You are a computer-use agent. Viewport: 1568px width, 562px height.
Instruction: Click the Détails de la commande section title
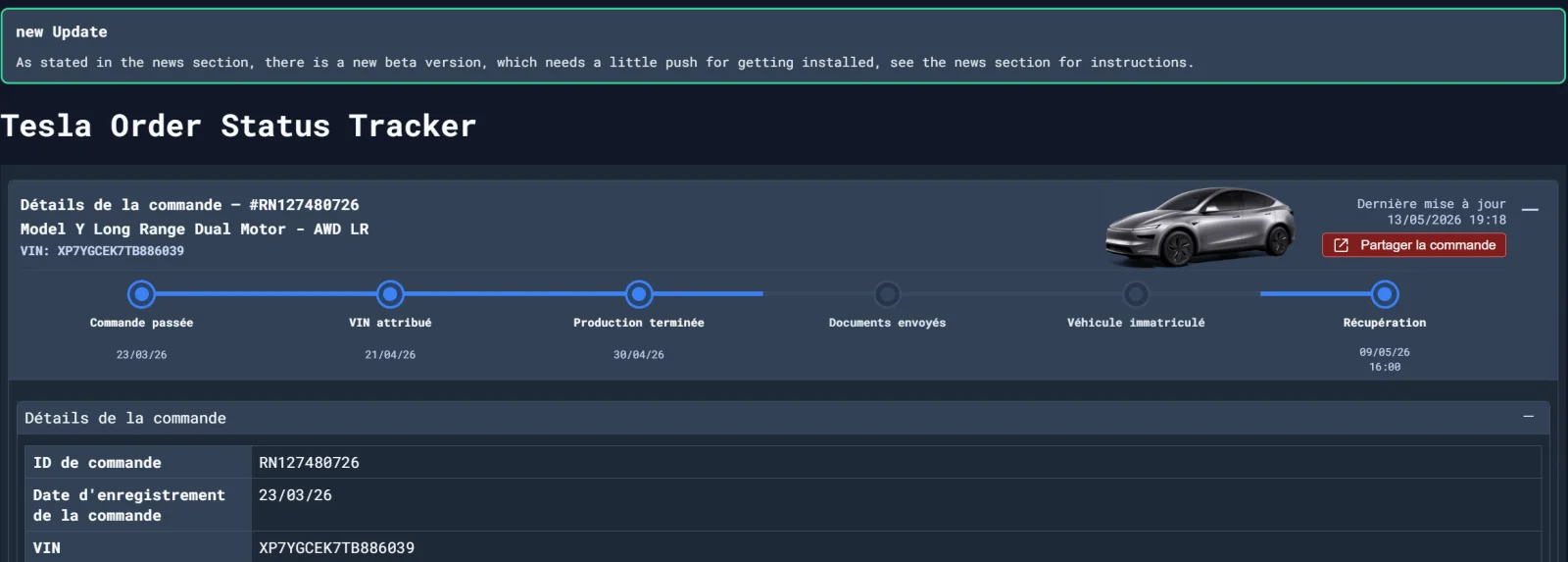pyautogui.click(x=125, y=418)
